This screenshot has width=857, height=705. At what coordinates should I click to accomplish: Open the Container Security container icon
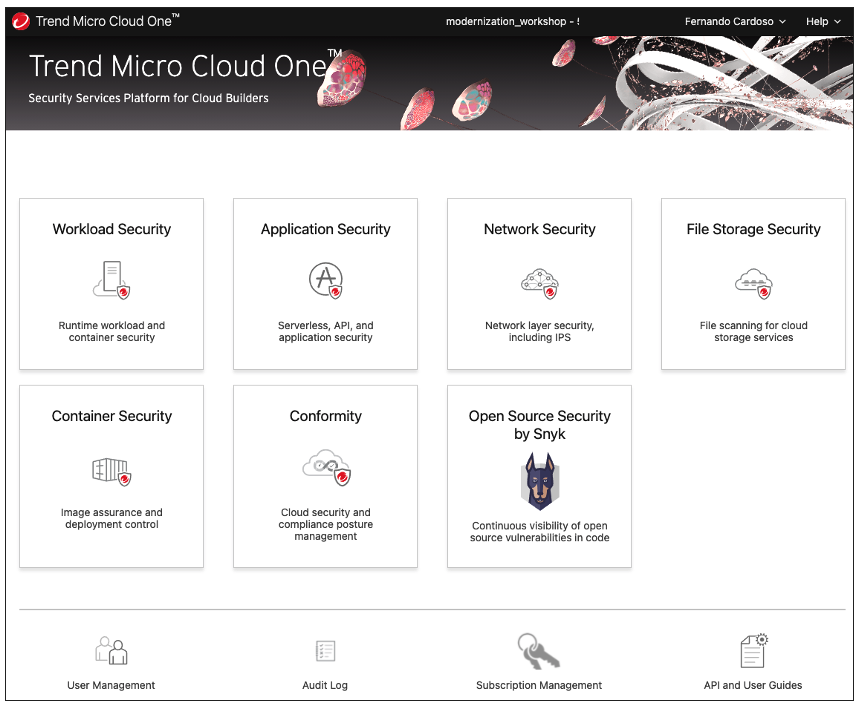tap(111, 472)
